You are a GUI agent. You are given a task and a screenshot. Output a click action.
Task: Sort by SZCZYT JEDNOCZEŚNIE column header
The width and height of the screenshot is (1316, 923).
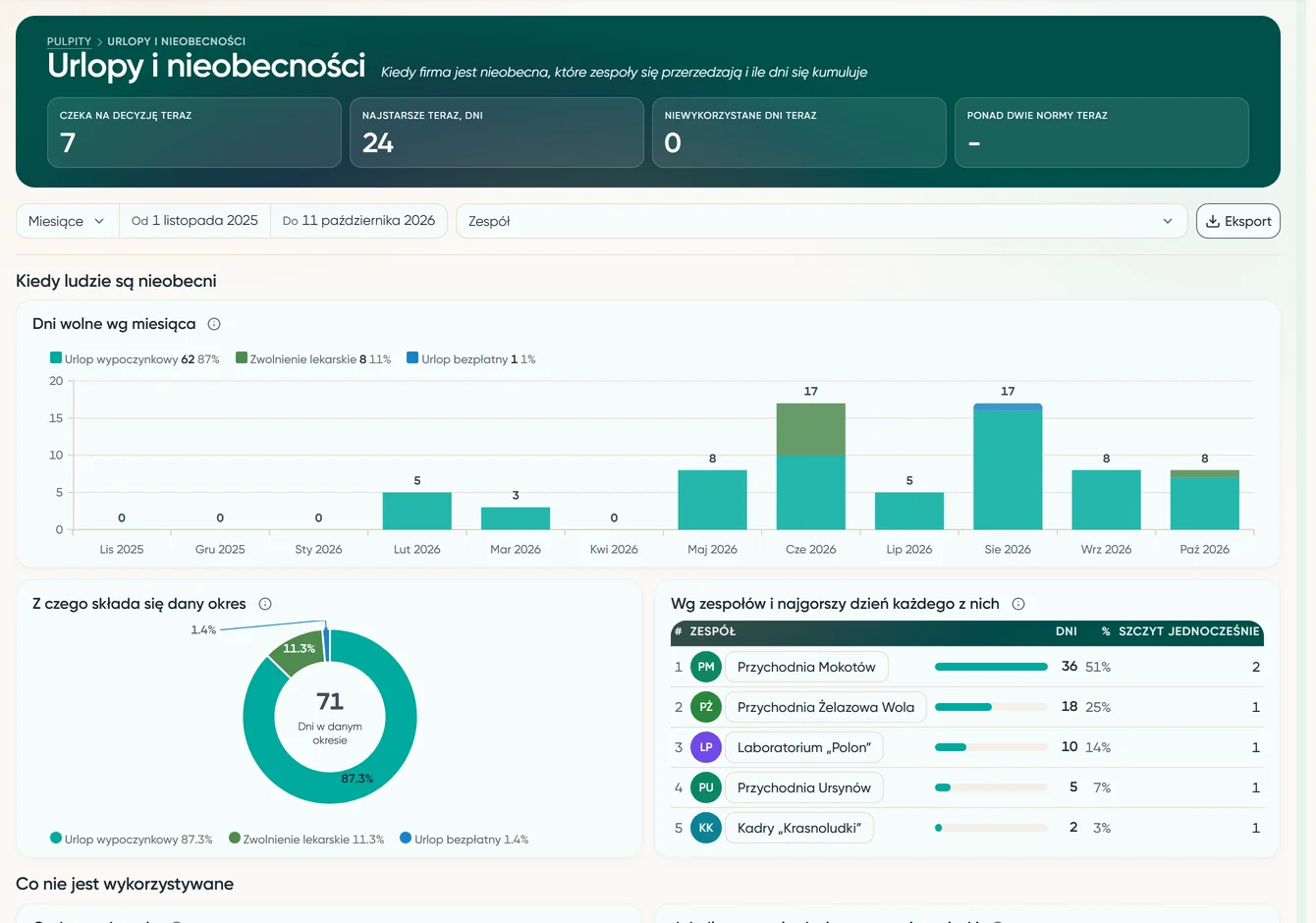(1189, 631)
